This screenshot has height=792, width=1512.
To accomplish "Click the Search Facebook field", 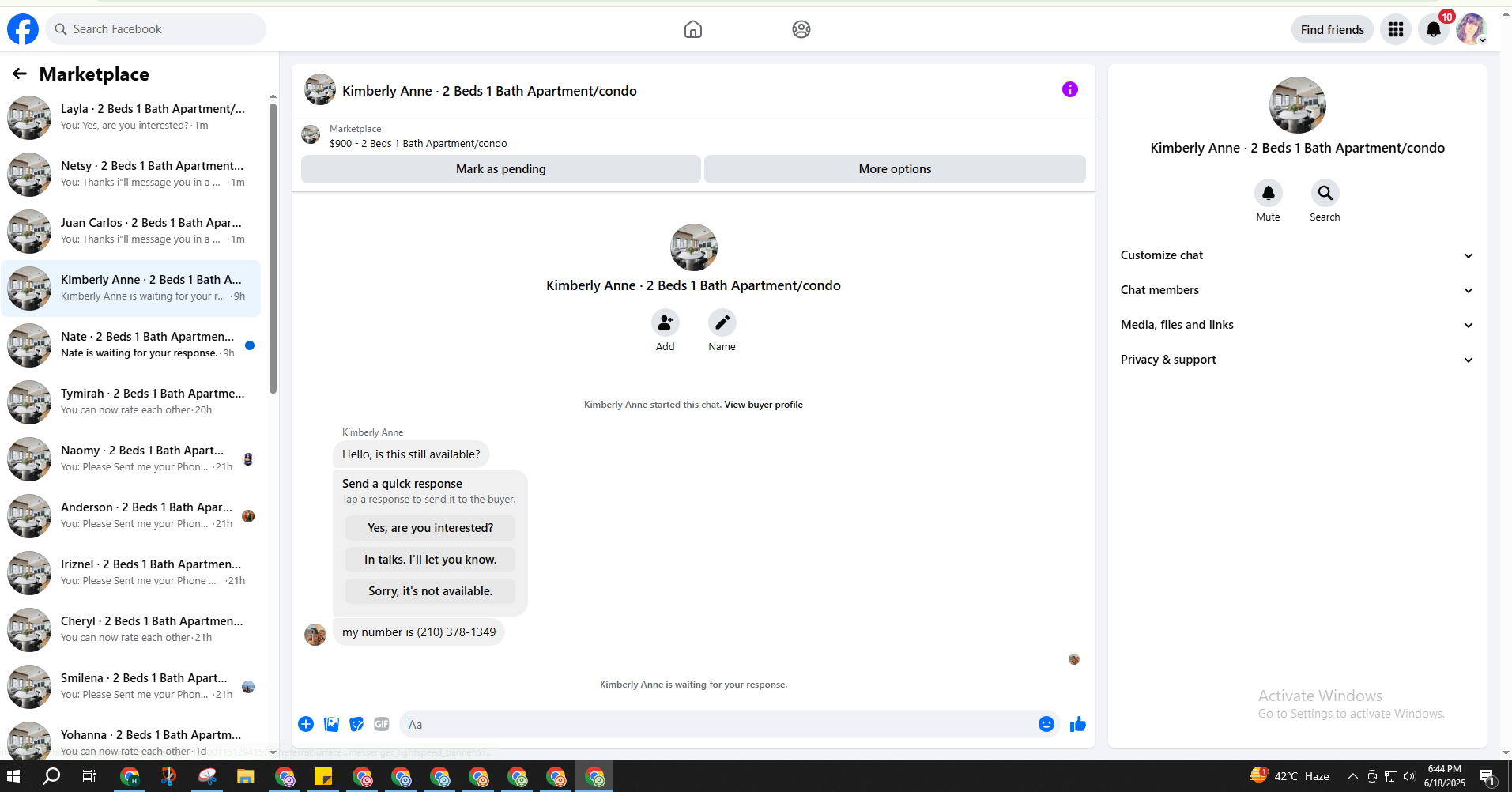I will [x=156, y=29].
